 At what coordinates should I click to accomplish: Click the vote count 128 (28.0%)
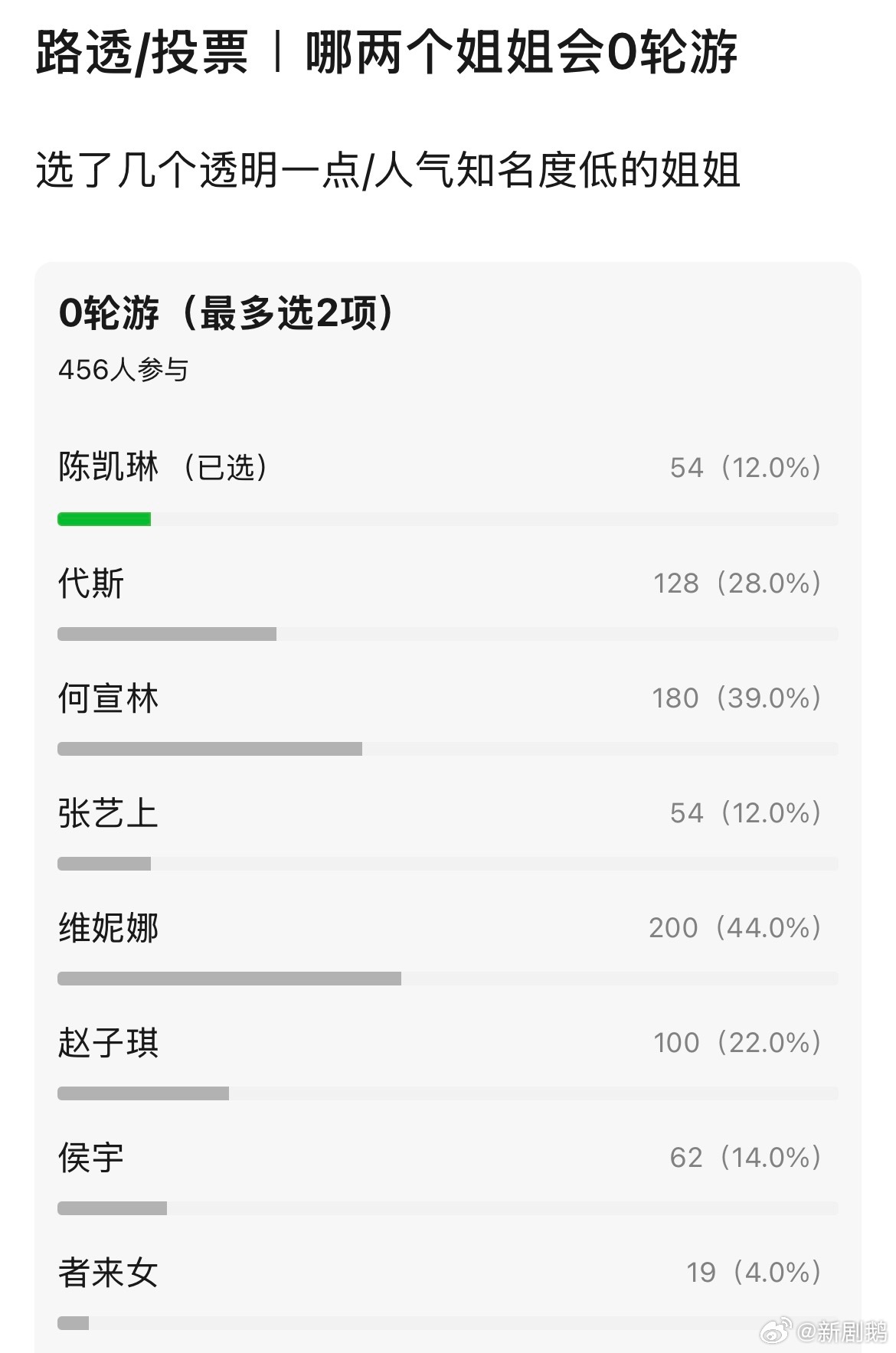[737, 583]
